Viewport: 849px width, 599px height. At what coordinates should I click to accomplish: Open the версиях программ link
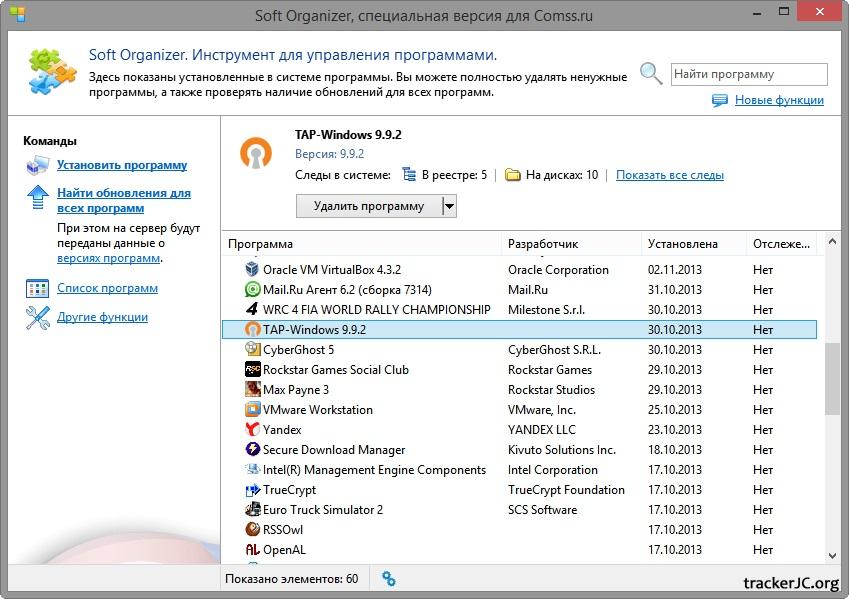pos(108,258)
